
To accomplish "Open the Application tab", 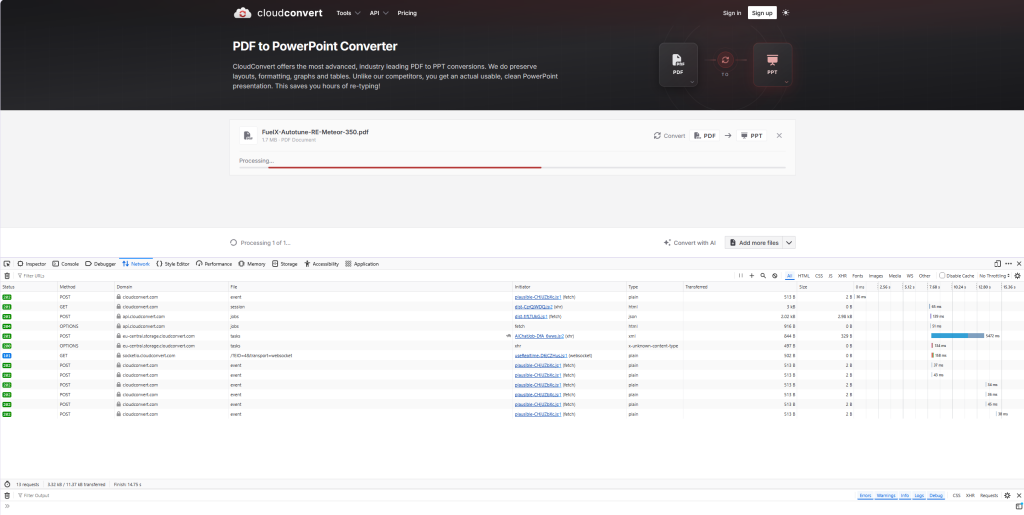I will click(362, 264).
